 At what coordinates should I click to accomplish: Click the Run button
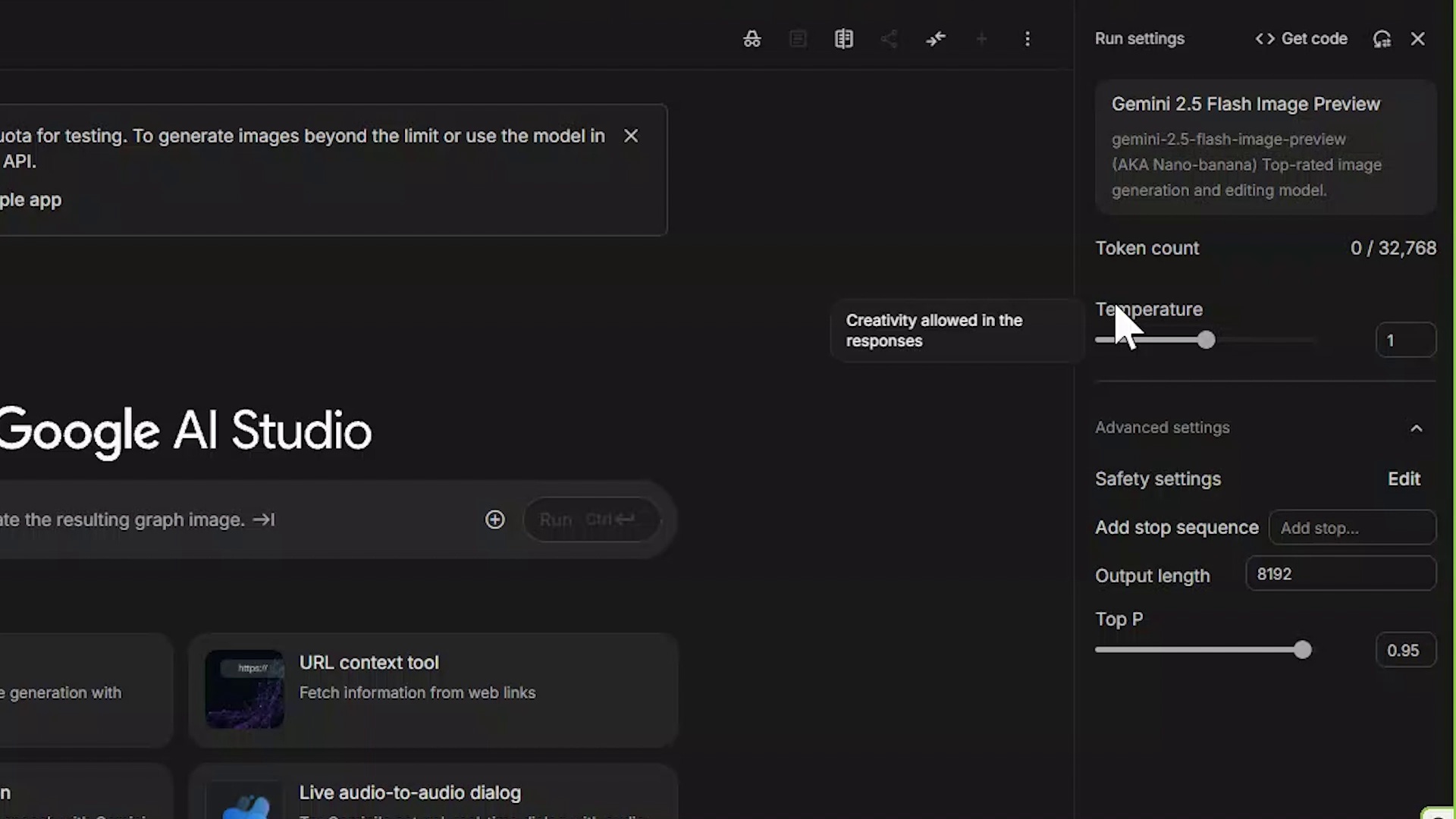pos(591,519)
